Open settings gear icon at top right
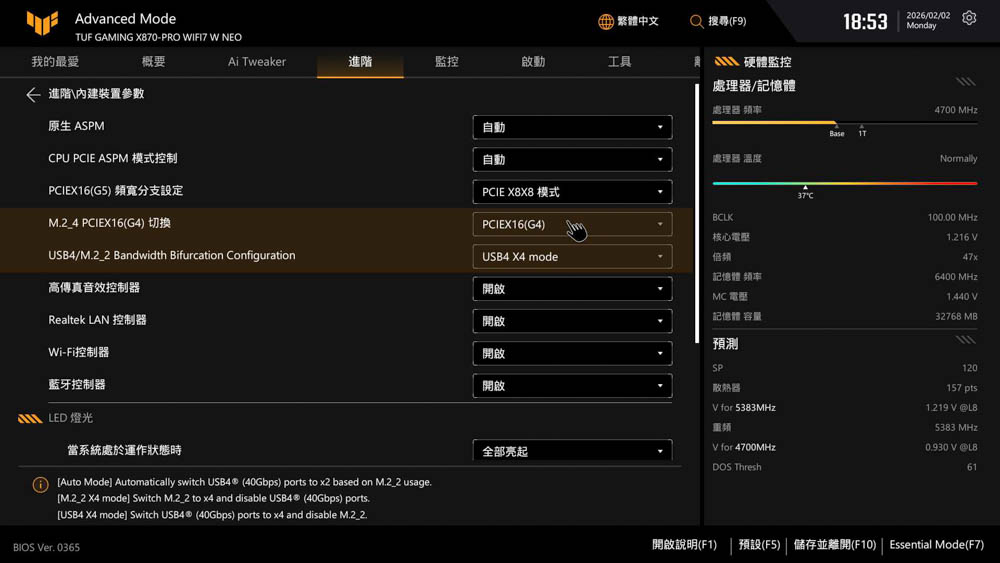 pos(969,19)
